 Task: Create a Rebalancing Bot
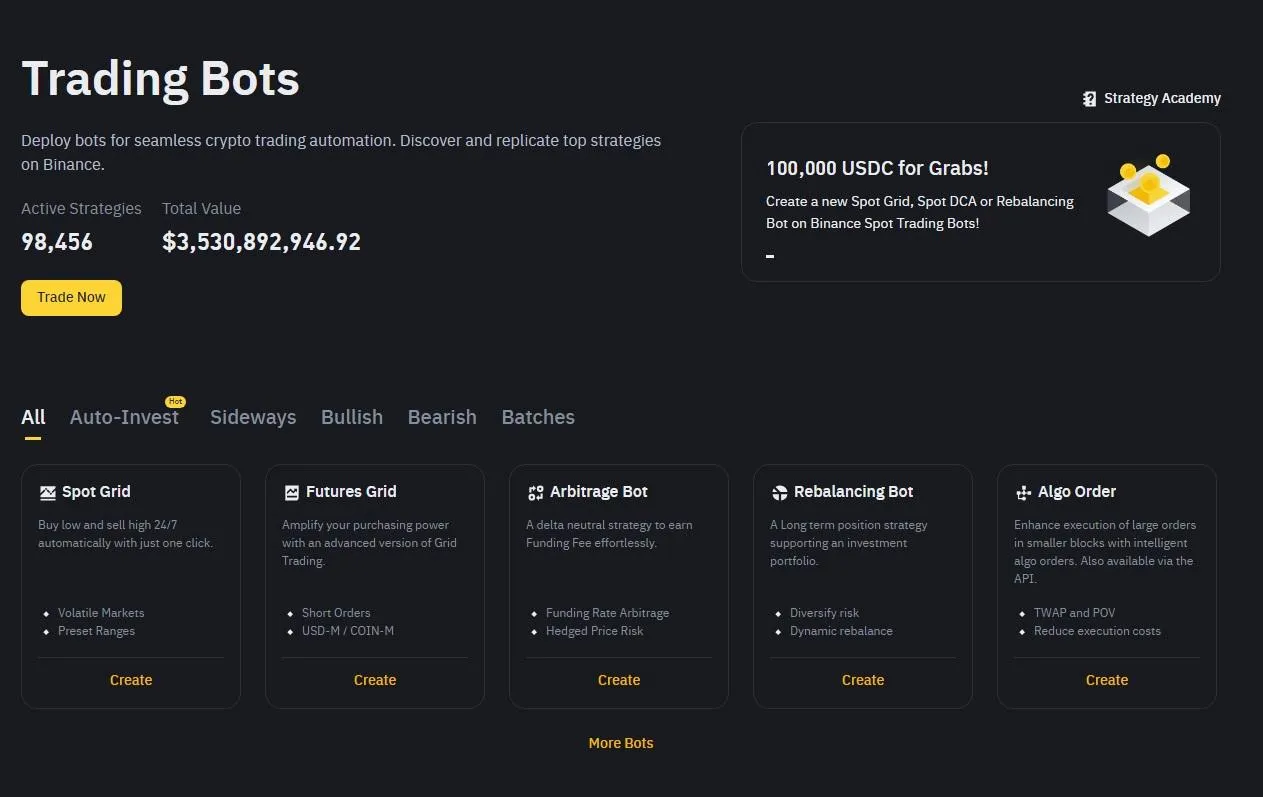pos(863,680)
